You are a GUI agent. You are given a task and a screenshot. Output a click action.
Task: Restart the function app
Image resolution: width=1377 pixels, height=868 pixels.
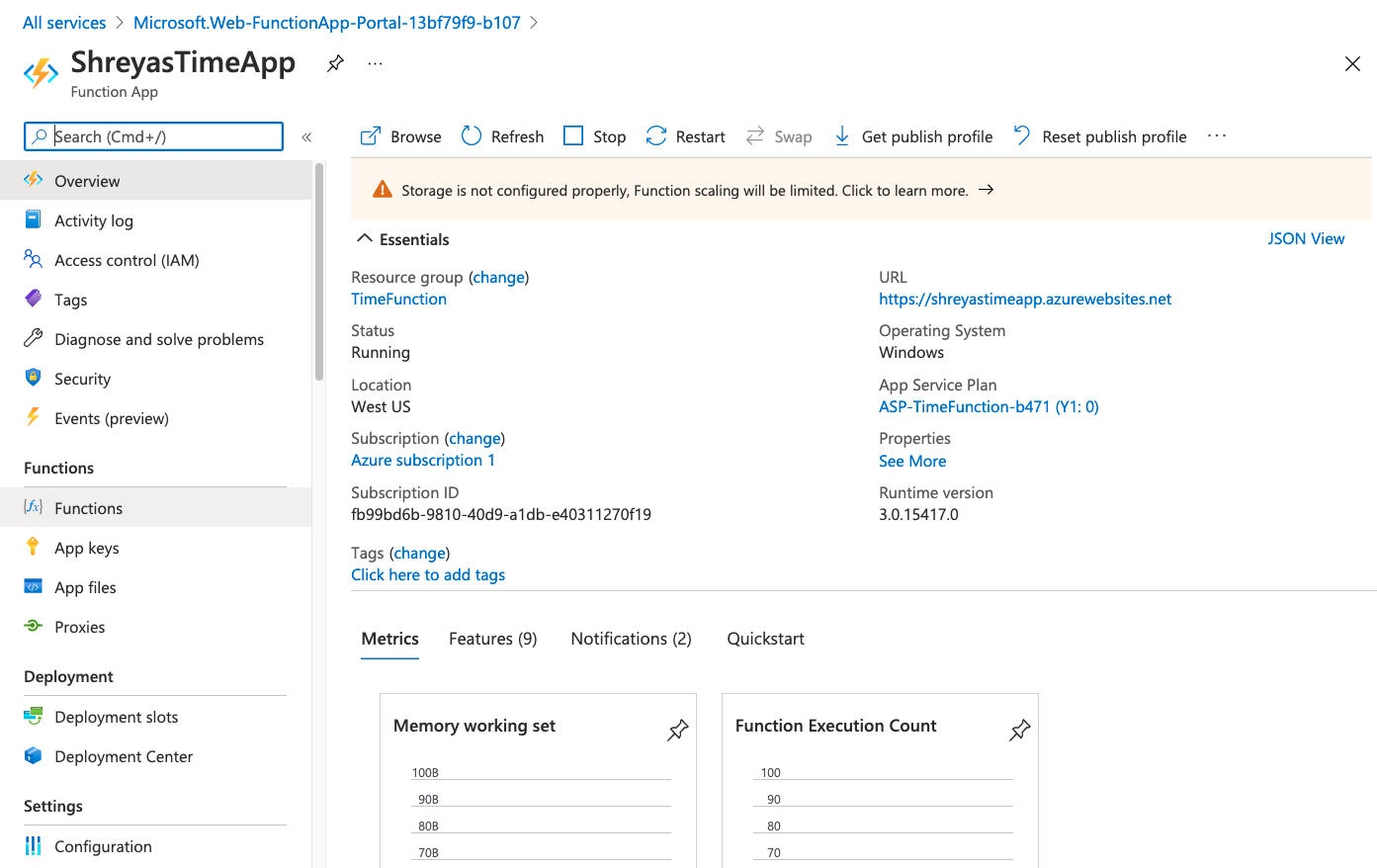[685, 136]
